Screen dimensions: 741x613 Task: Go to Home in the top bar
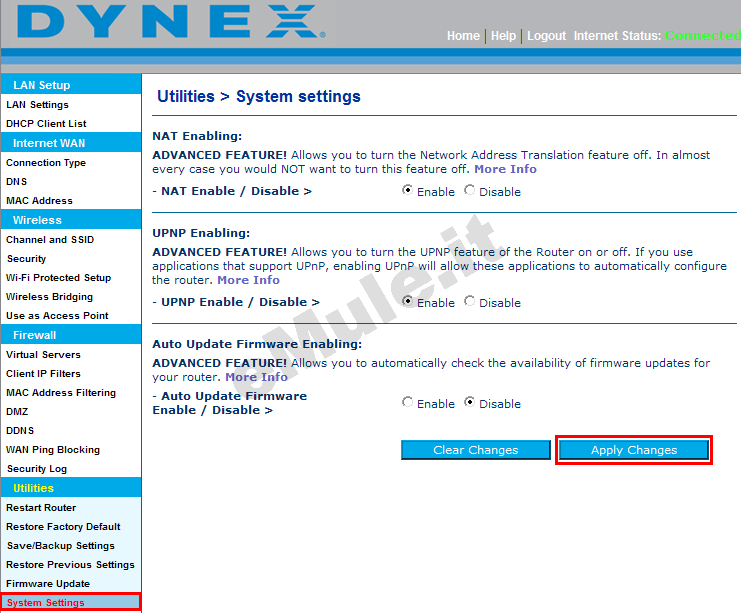[x=463, y=36]
